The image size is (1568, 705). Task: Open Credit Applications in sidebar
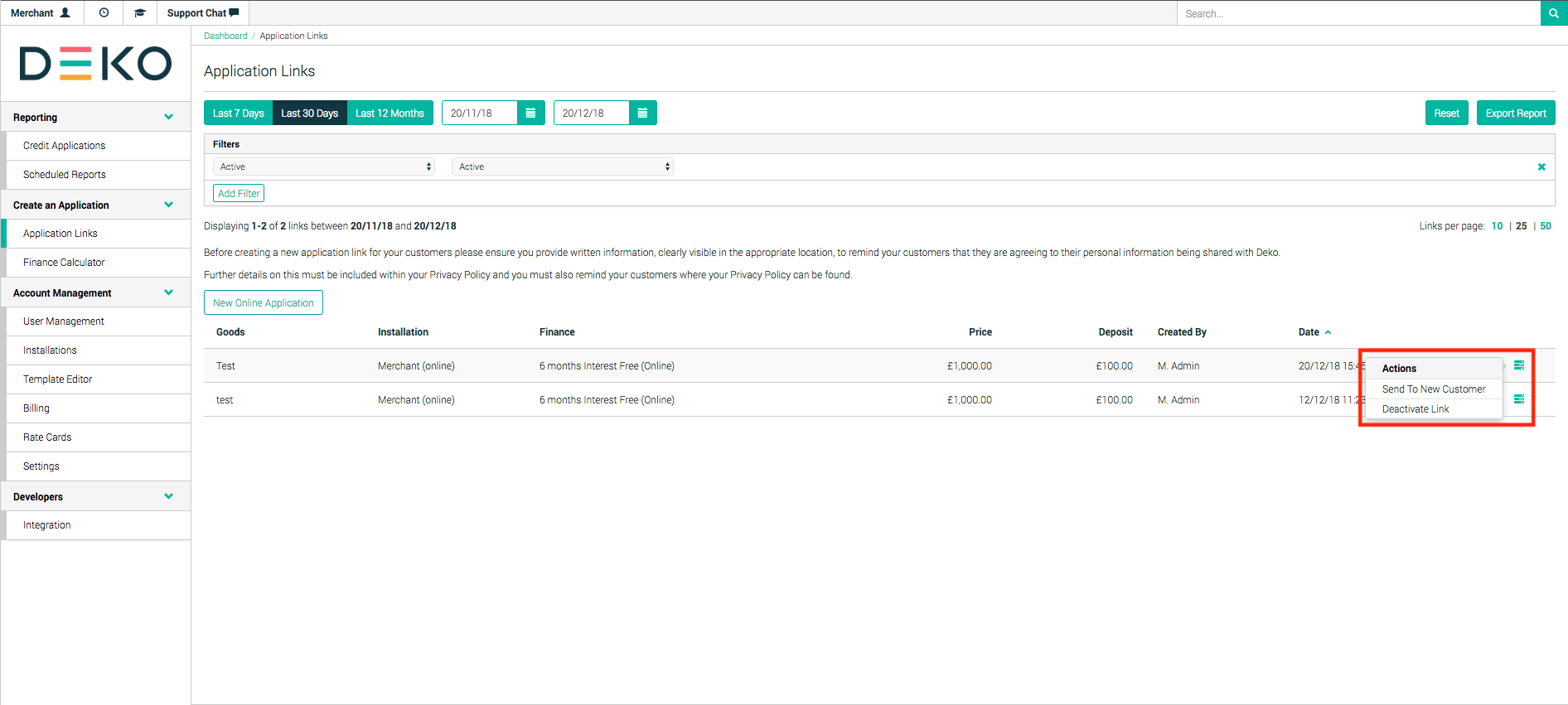point(99,146)
